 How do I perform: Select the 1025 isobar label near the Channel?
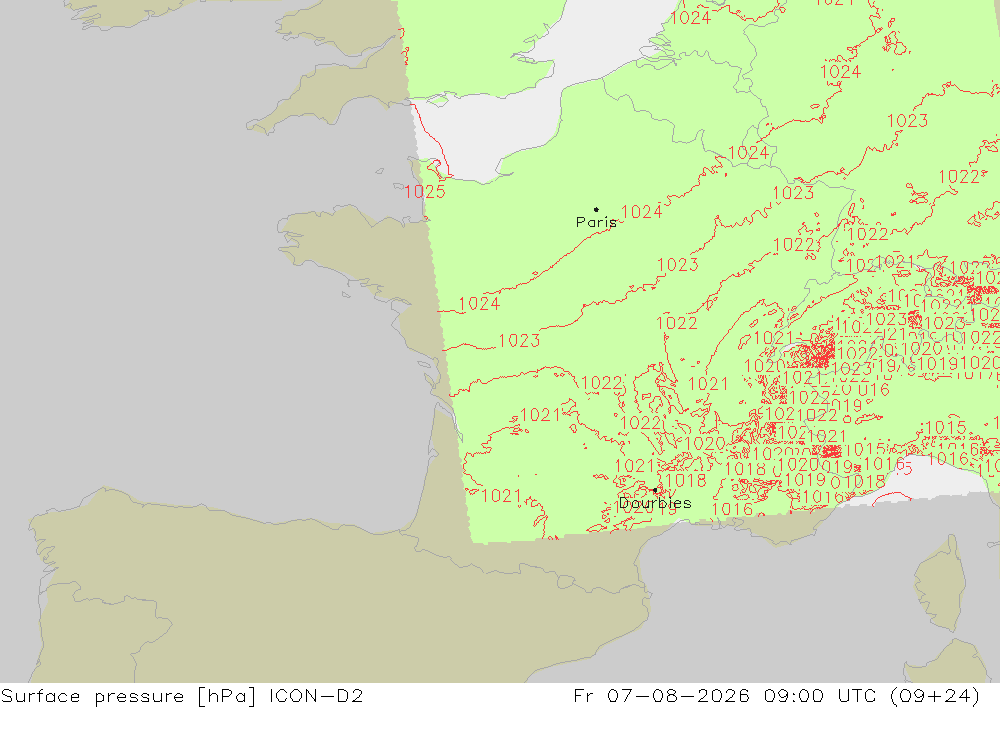(425, 191)
